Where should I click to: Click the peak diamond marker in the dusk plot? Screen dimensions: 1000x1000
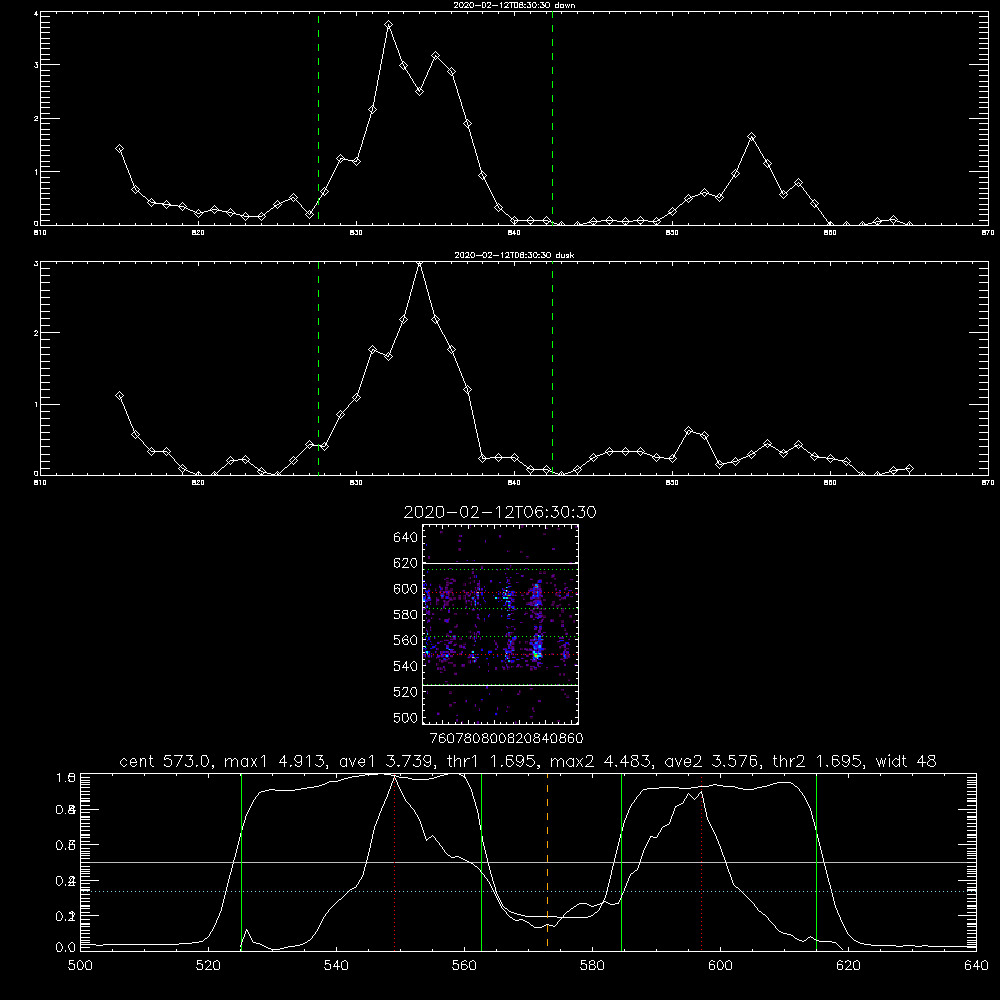pos(420,263)
